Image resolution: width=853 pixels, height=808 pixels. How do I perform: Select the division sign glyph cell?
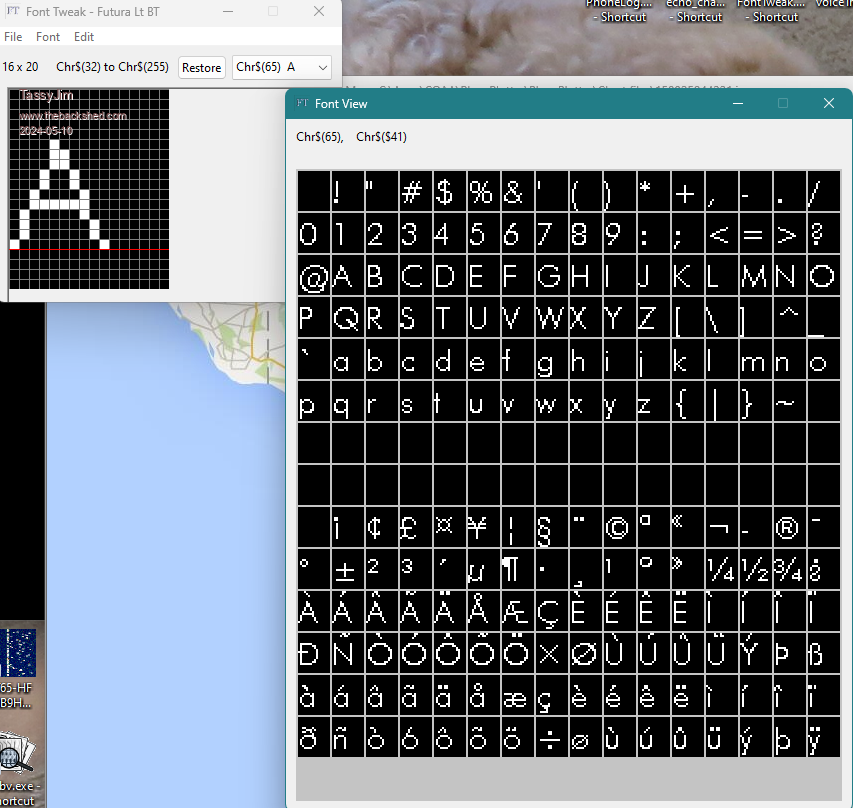coord(550,739)
